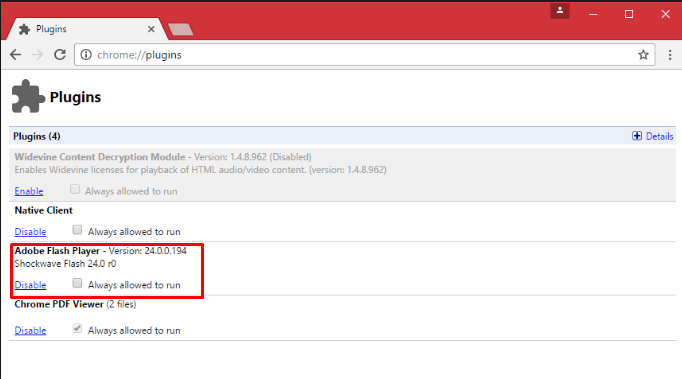Click the puzzle piece icon on Plugins tab
The width and height of the screenshot is (682, 379).
(x=24, y=29)
